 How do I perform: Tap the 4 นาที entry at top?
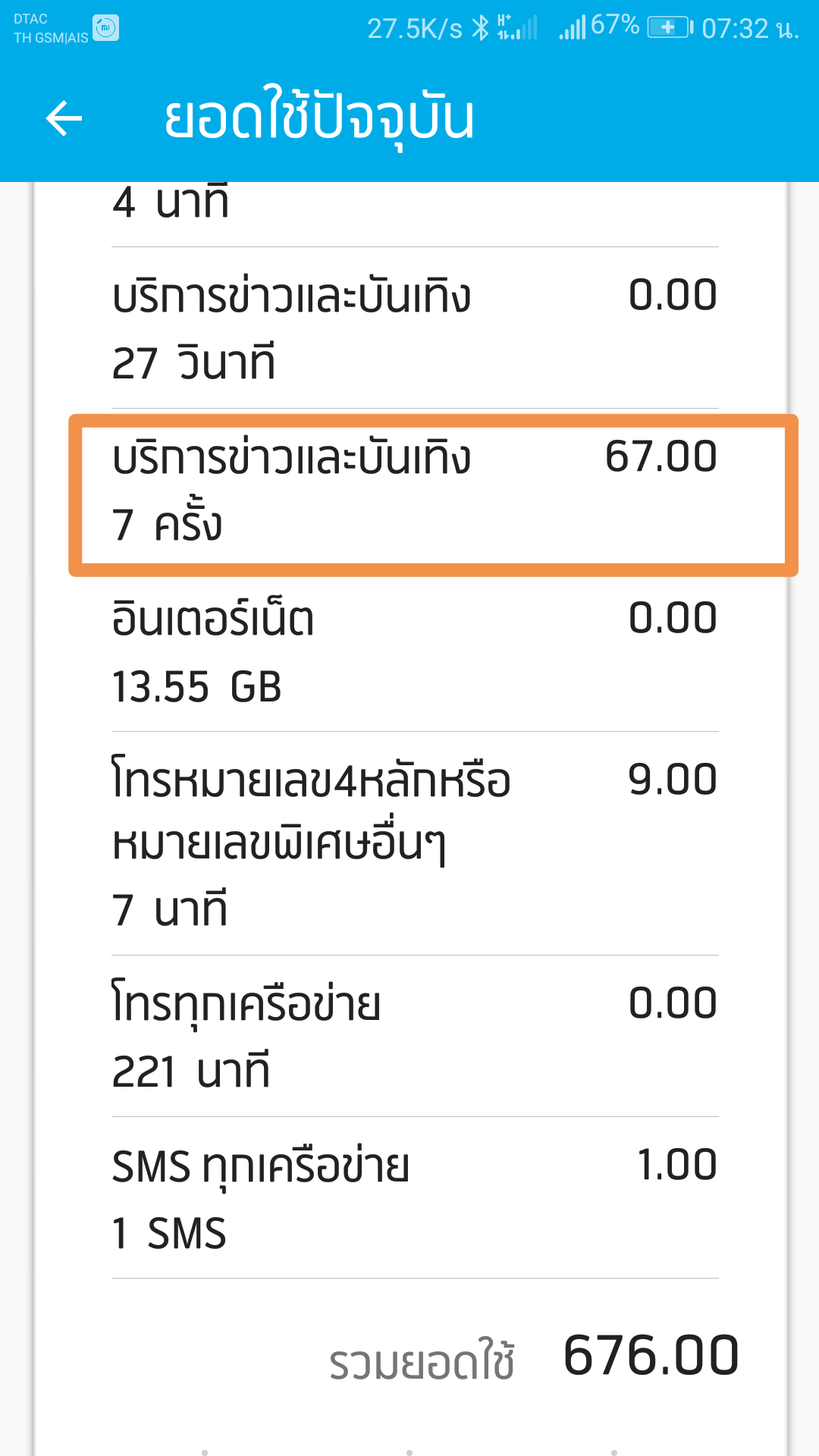[x=171, y=203]
